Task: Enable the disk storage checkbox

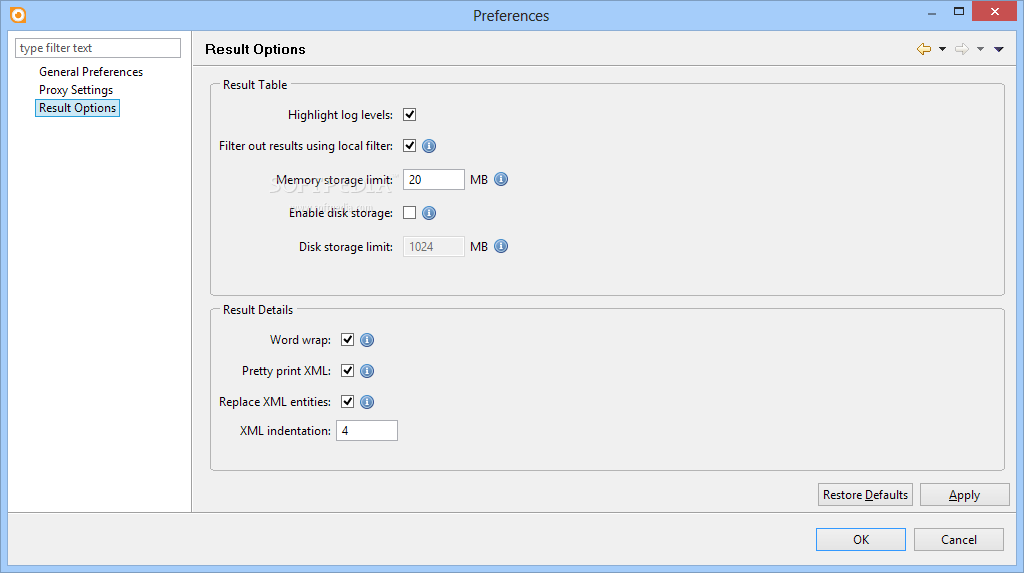Action: coord(409,212)
